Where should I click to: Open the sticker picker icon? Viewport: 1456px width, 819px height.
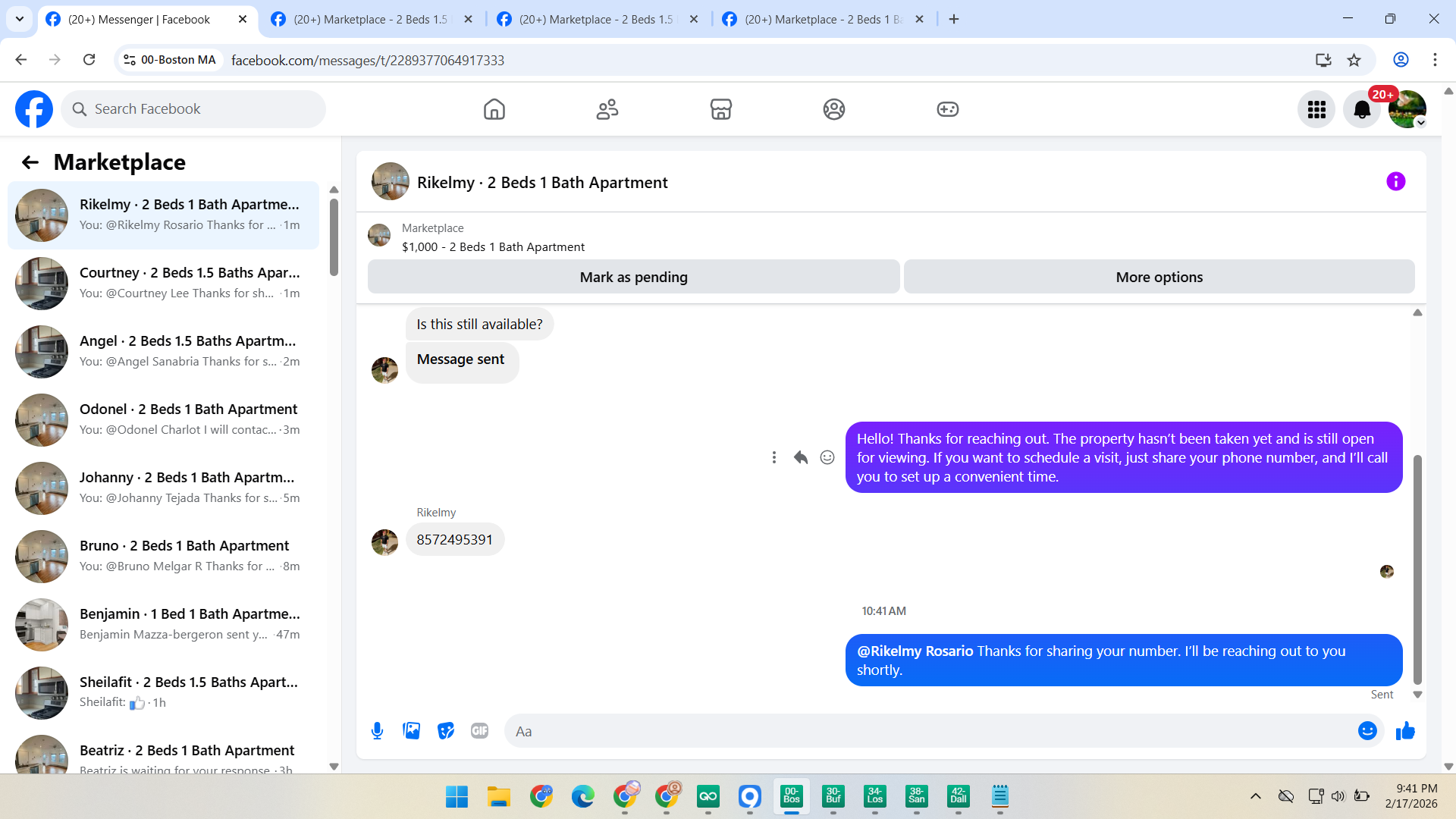[445, 731]
